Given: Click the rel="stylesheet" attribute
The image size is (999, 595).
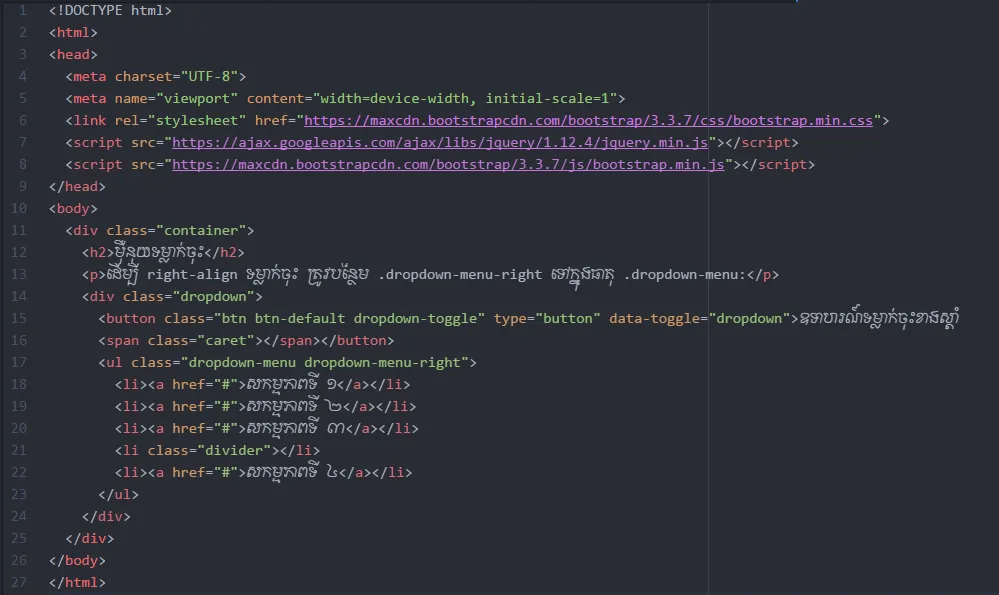Looking at the screenshot, I should (x=180, y=120).
